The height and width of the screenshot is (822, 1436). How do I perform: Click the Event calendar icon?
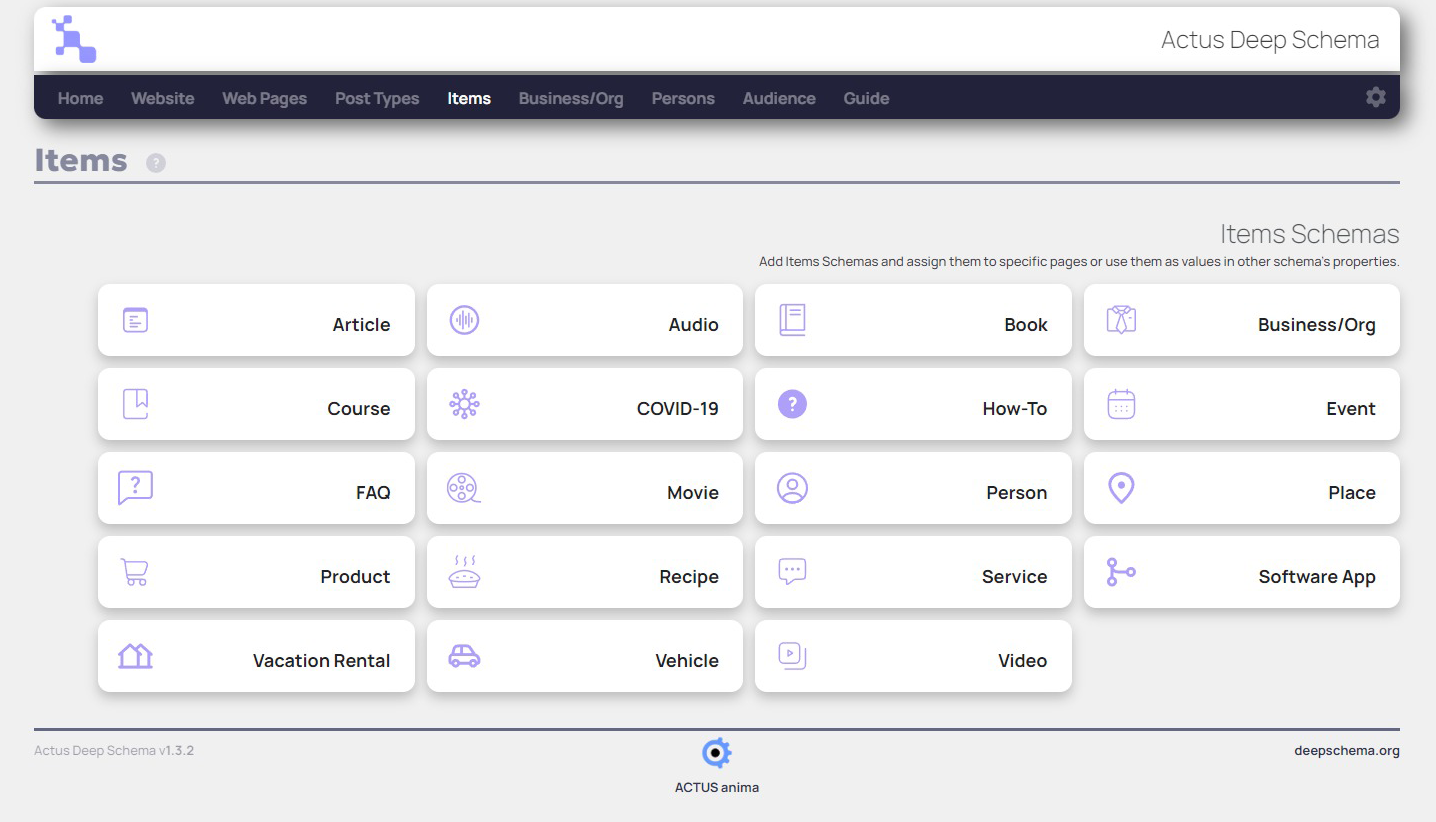(x=1121, y=404)
